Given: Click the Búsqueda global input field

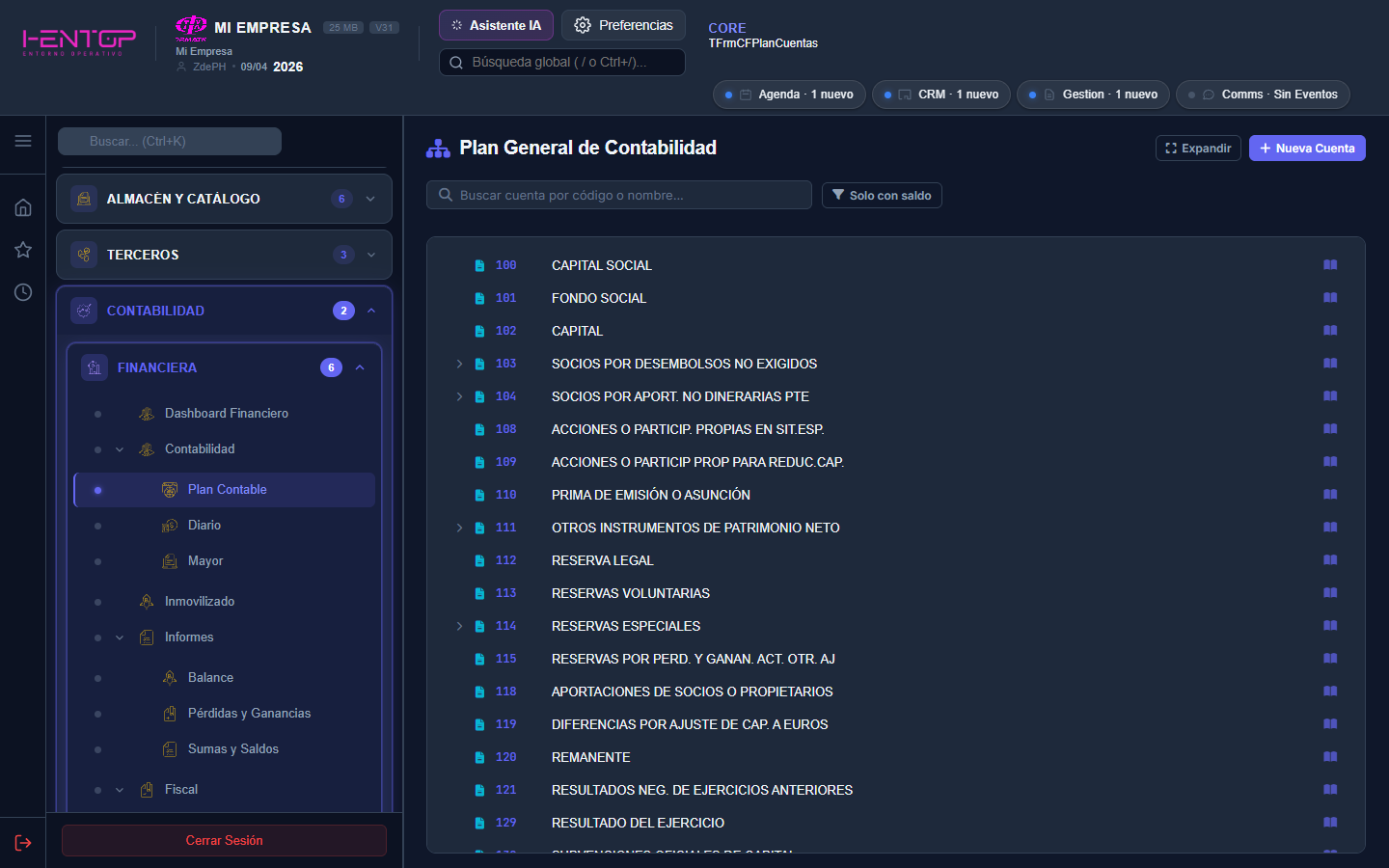Looking at the screenshot, I should pyautogui.click(x=561, y=61).
